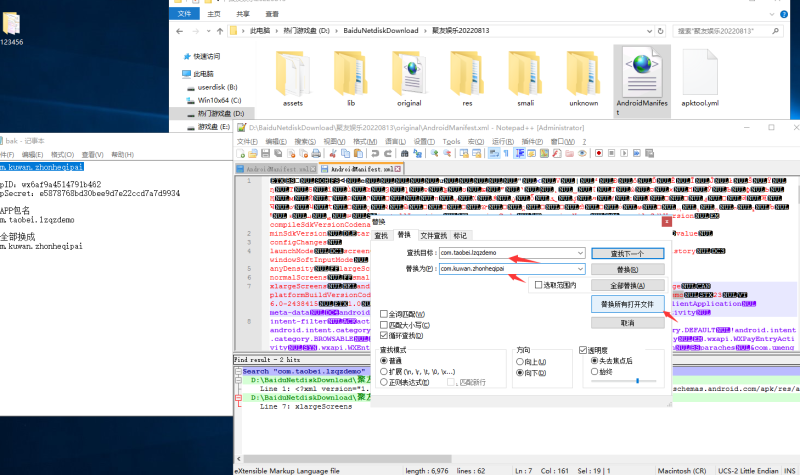Viewport: 800px width, 475px height.
Task: Click Start Recording macro red dot
Action: coord(599,153)
